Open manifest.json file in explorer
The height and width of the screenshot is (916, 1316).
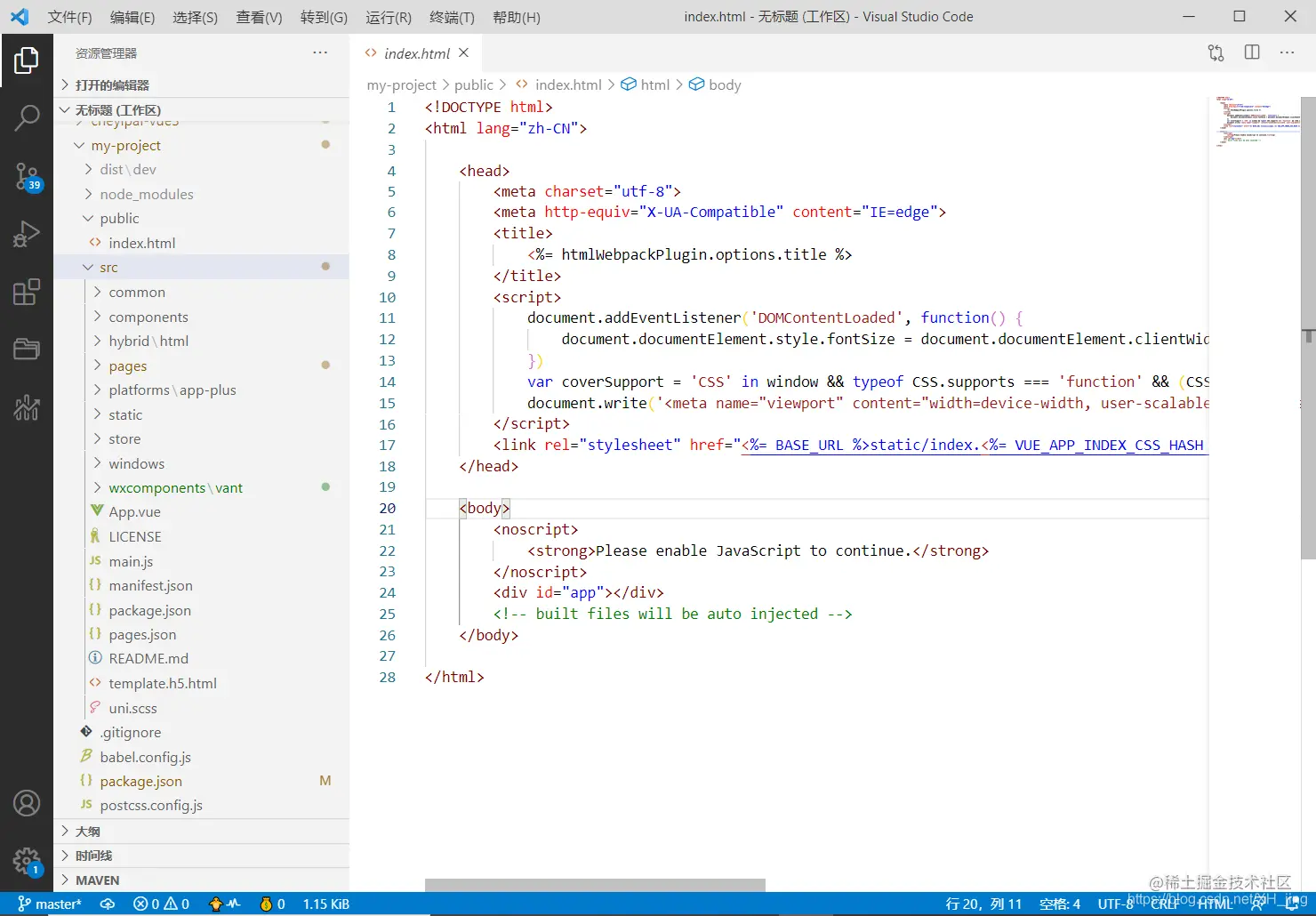point(201,586)
